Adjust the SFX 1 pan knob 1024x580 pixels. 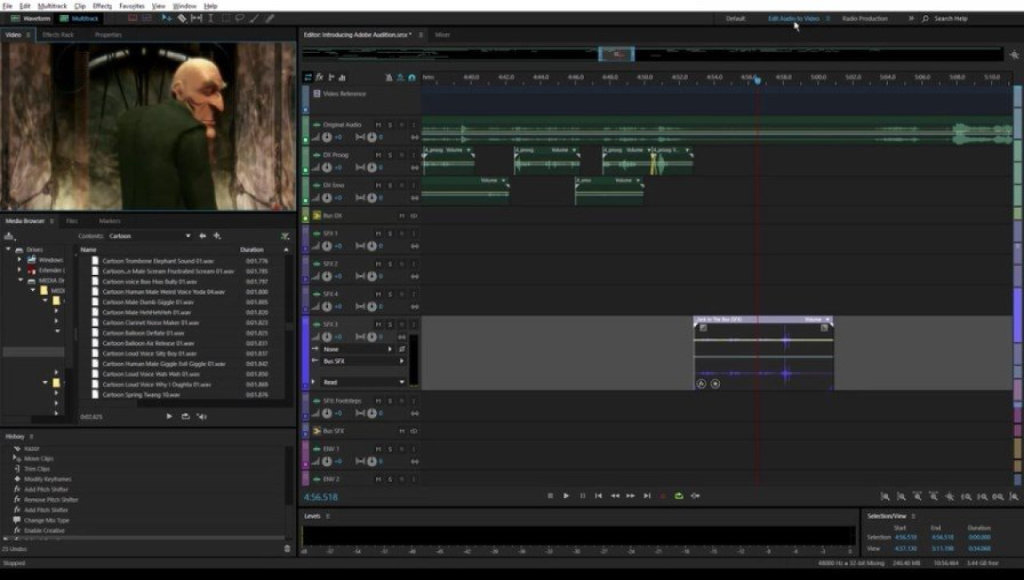pyautogui.click(x=372, y=246)
